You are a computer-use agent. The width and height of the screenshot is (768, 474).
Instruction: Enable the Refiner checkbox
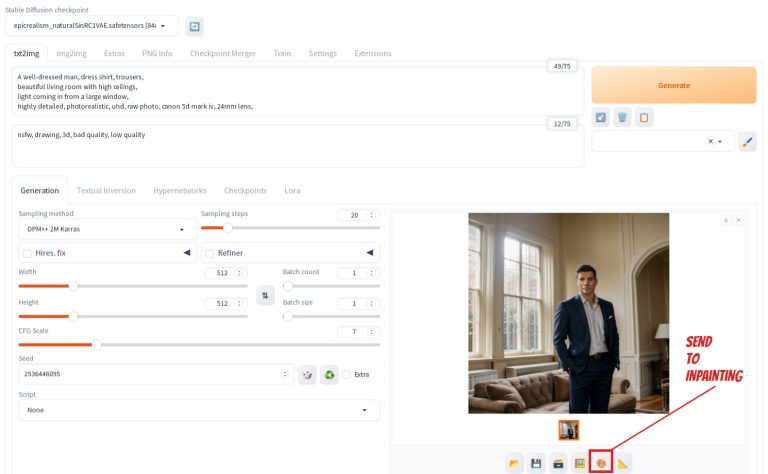click(x=210, y=253)
